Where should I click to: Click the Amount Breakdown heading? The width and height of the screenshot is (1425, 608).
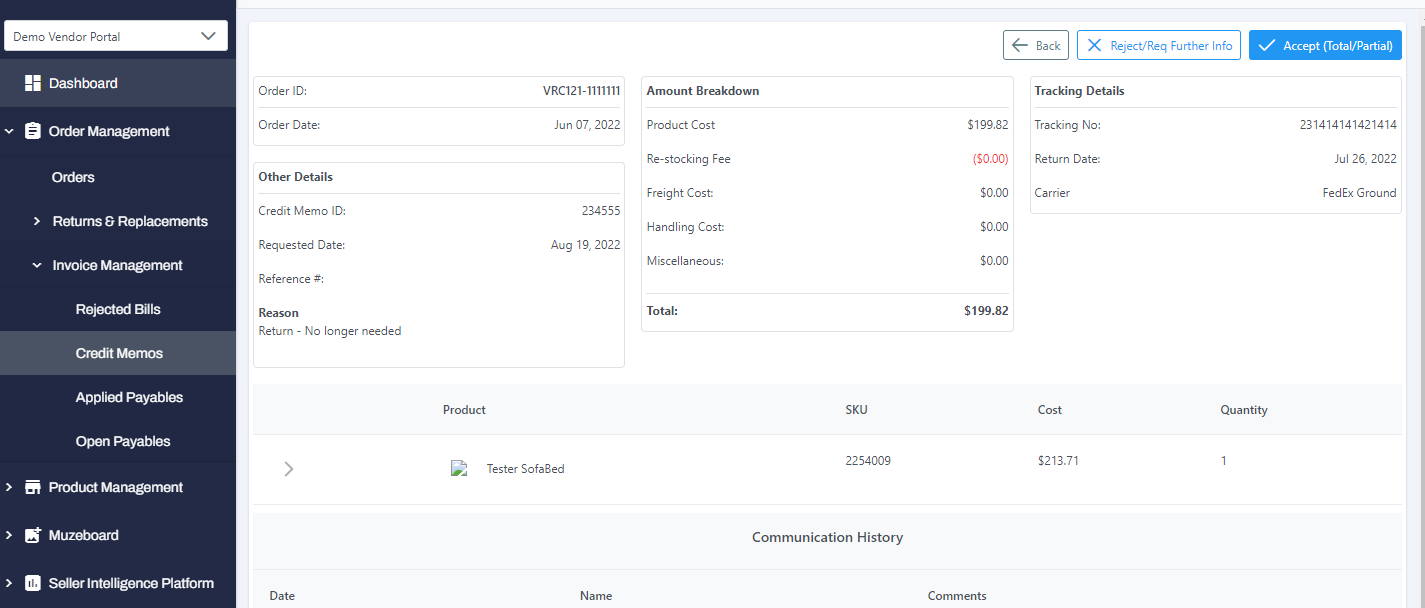click(703, 91)
